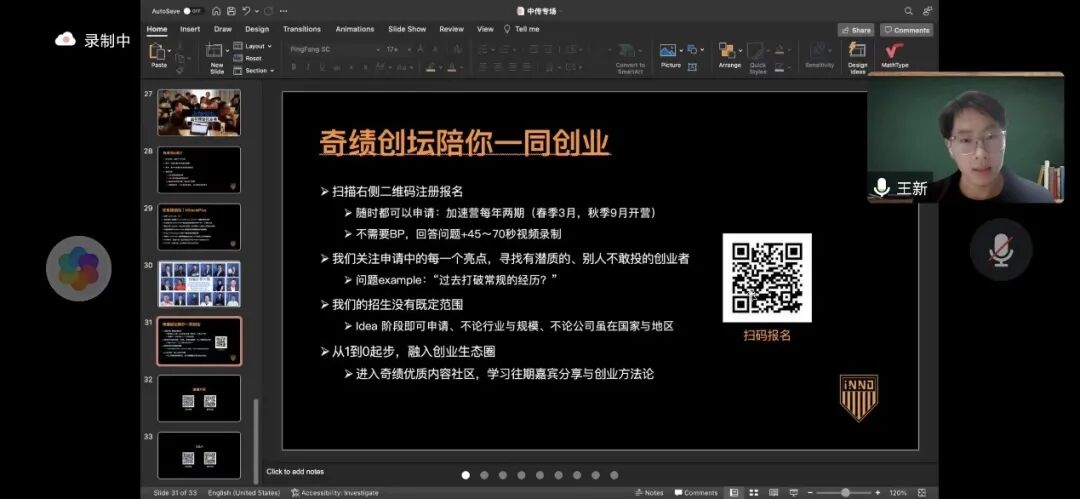1080x499 pixels.
Task: Open the Design ribbon tab
Action: tap(257, 29)
